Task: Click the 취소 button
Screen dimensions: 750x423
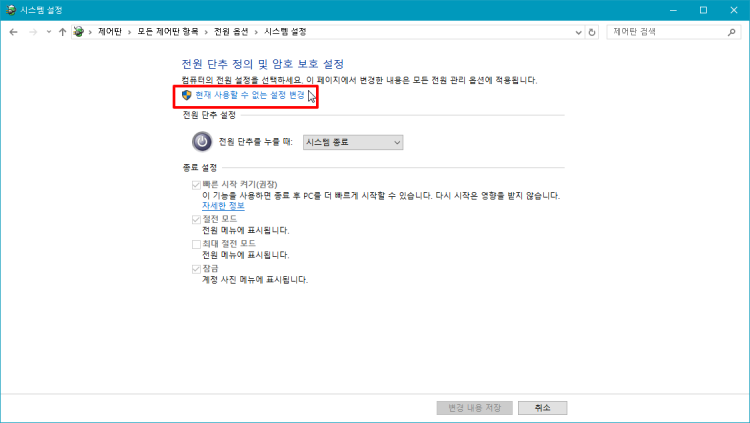Action: (x=543, y=408)
